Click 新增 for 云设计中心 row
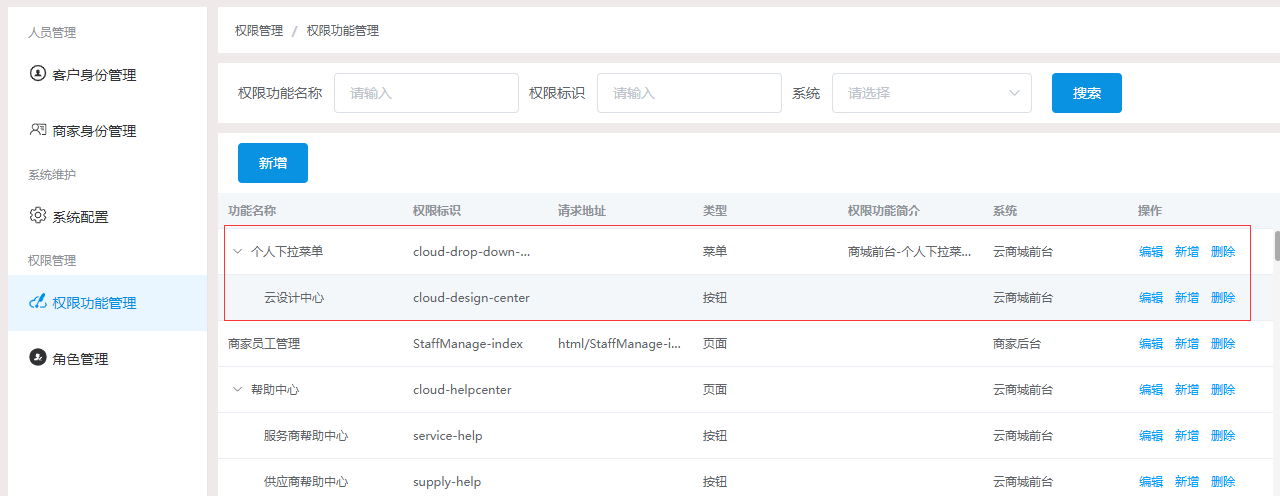Viewport: 1280px width, 496px height. click(x=1187, y=298)
